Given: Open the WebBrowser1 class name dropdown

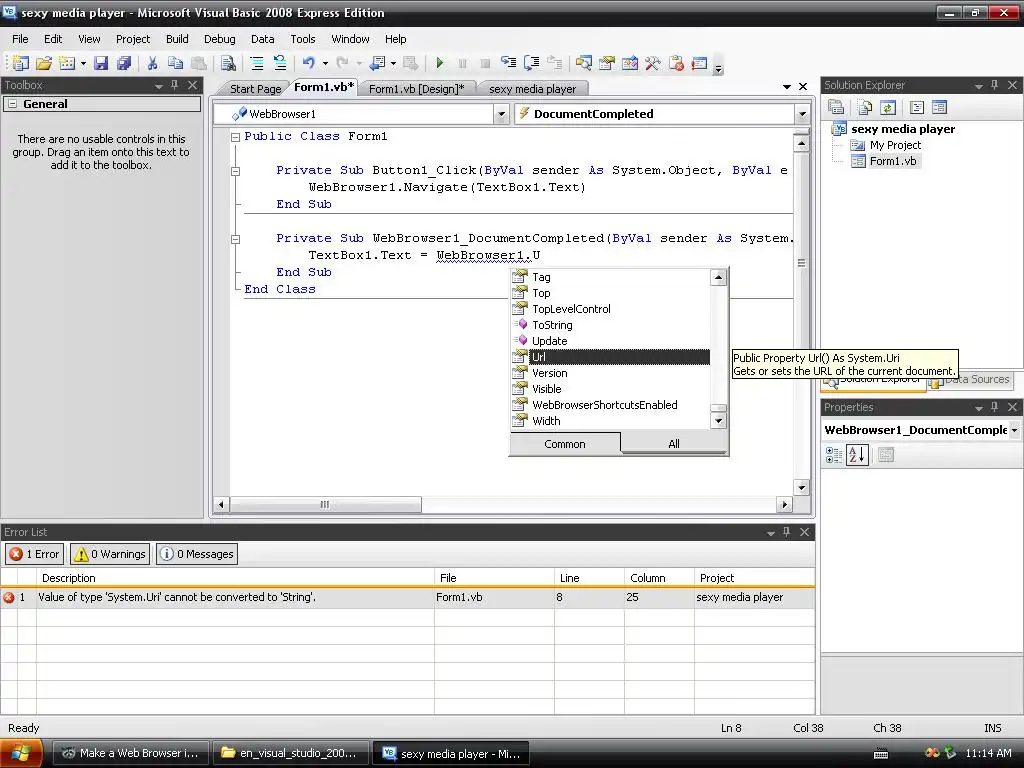Looking at the screenshot, I should coord(501,114).
